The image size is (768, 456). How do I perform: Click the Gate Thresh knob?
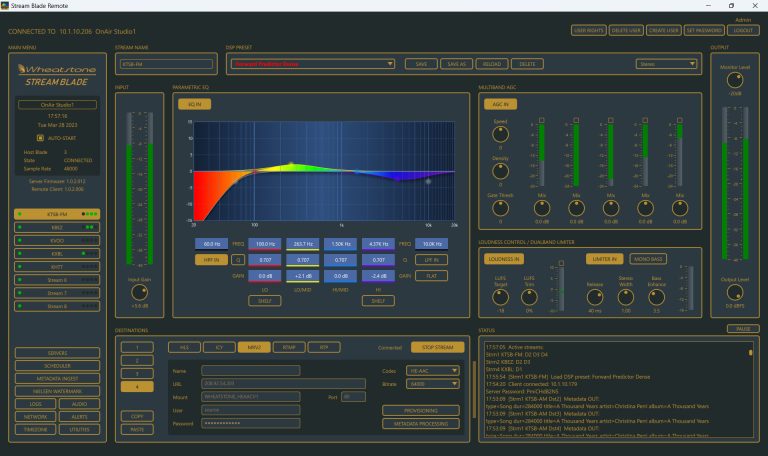[x=500, y=208]
